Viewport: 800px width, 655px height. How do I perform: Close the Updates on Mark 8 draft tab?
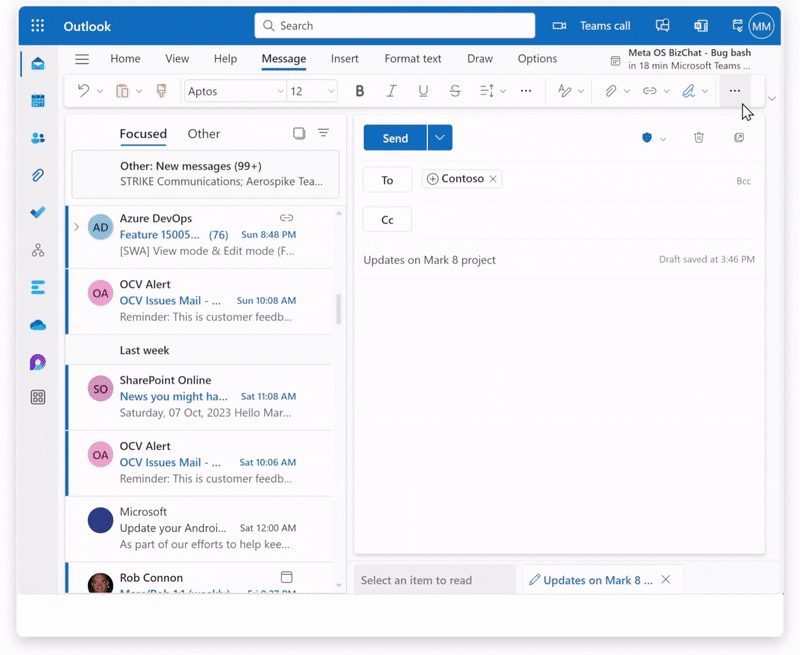(x=666, y=580)
